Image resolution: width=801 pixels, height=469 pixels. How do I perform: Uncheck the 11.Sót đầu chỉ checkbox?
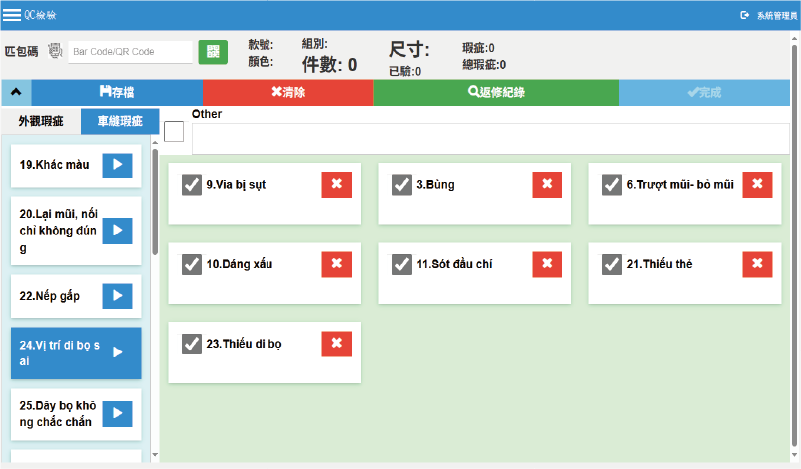[402, 265]
